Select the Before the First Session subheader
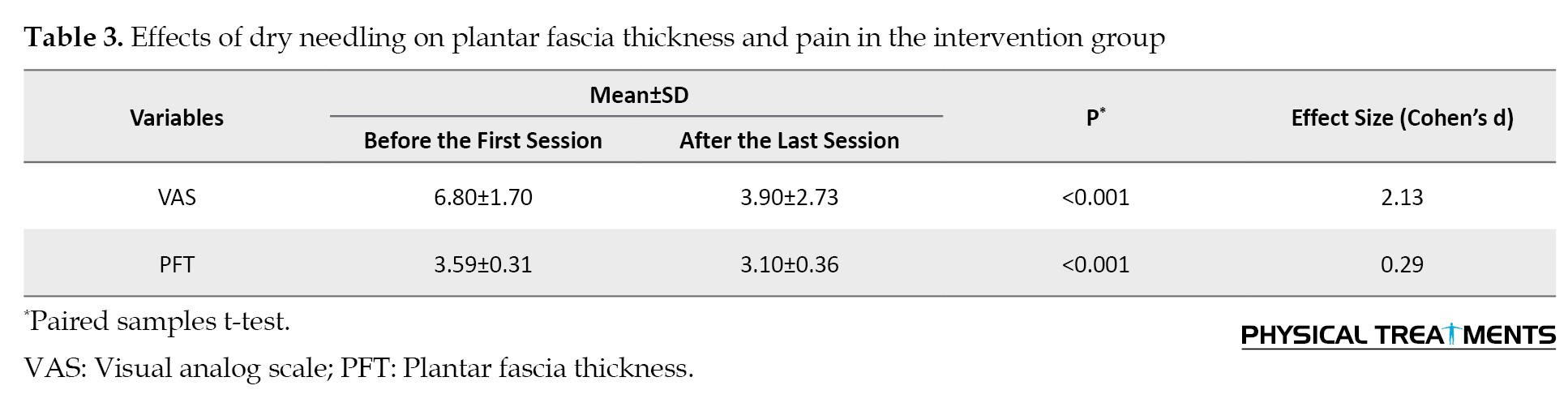 pyautogui.click(x=483, y=140)
